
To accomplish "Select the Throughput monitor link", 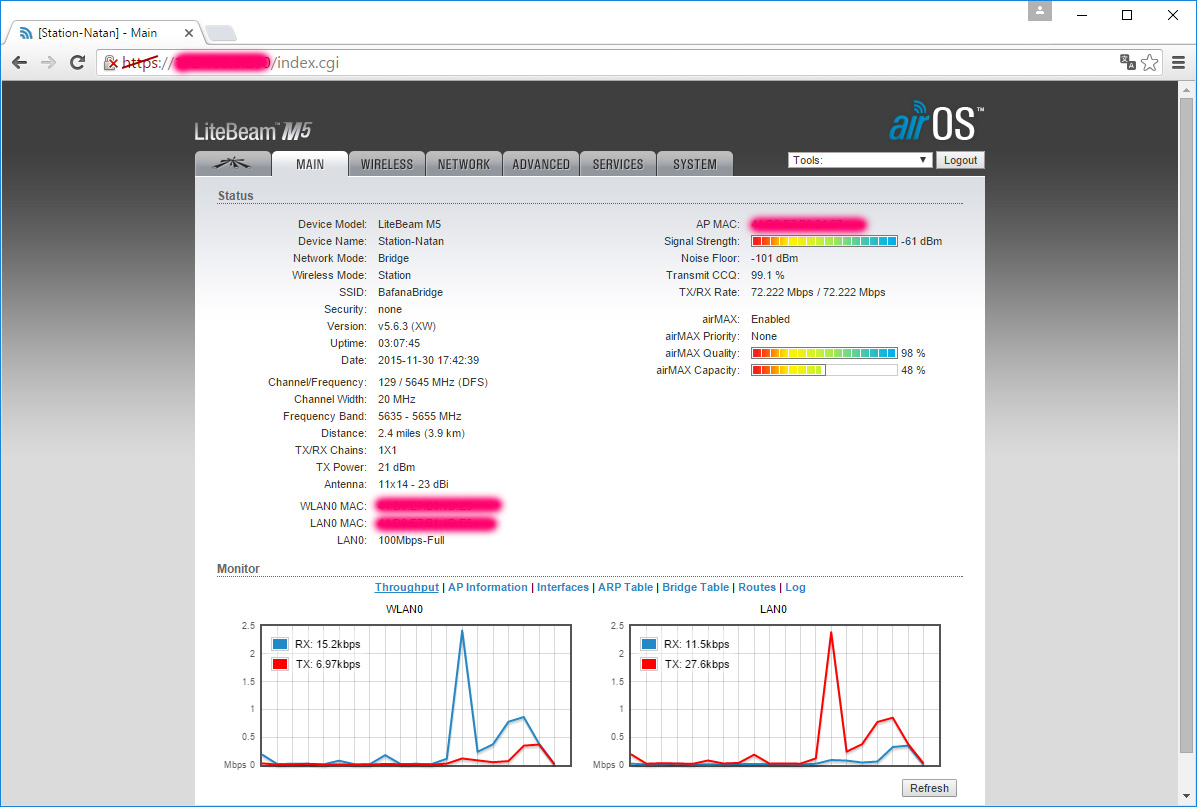I will [x=406, y=587].
